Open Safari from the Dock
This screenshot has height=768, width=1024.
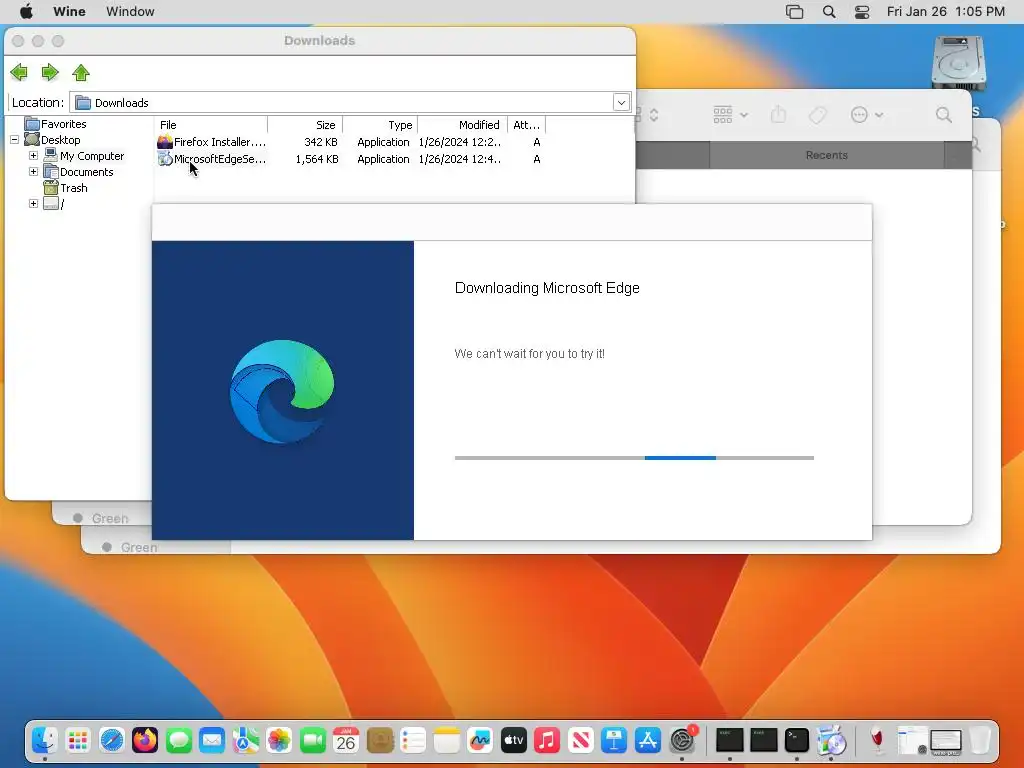pos(112,740)
